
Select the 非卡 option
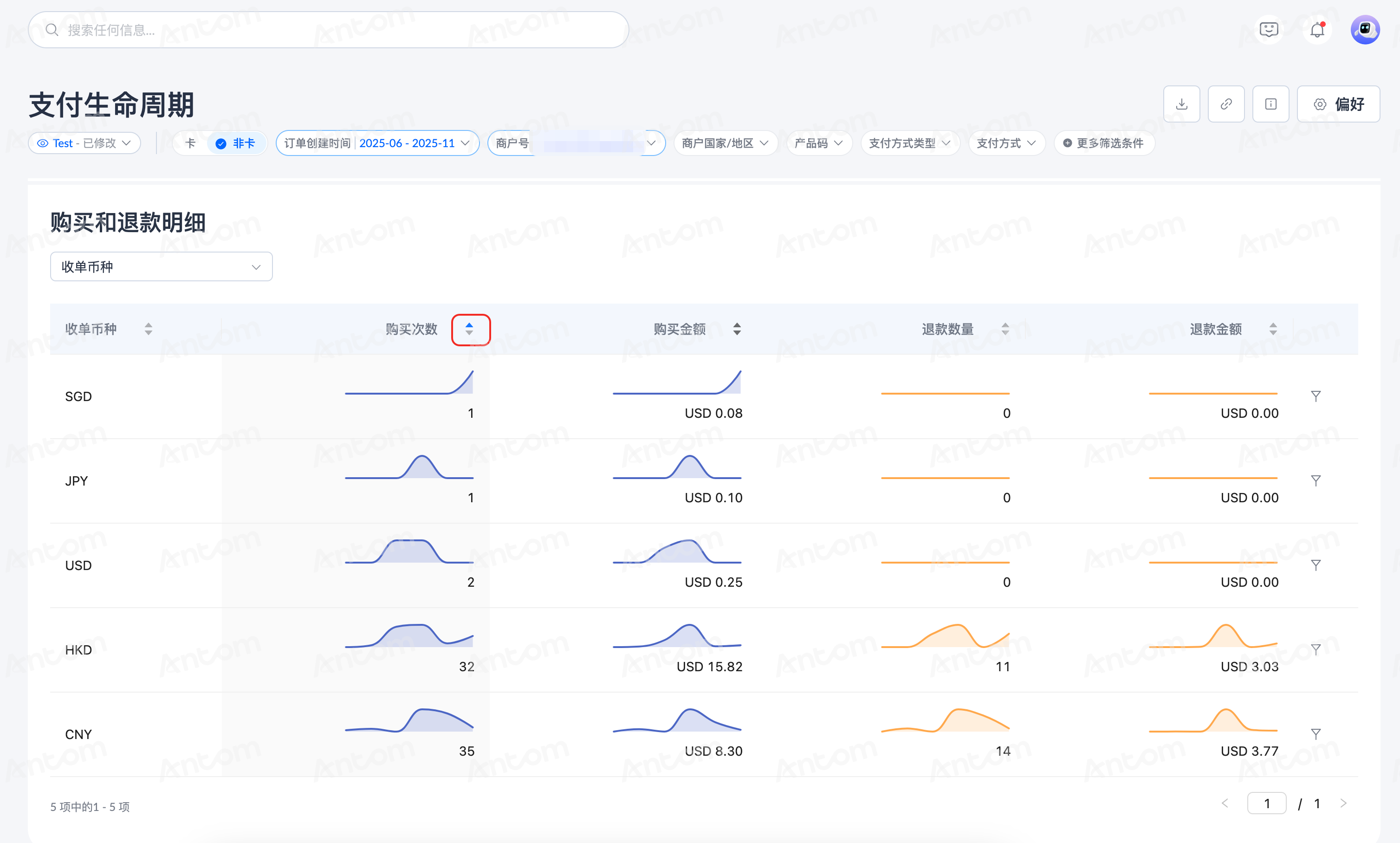(236, 143)
